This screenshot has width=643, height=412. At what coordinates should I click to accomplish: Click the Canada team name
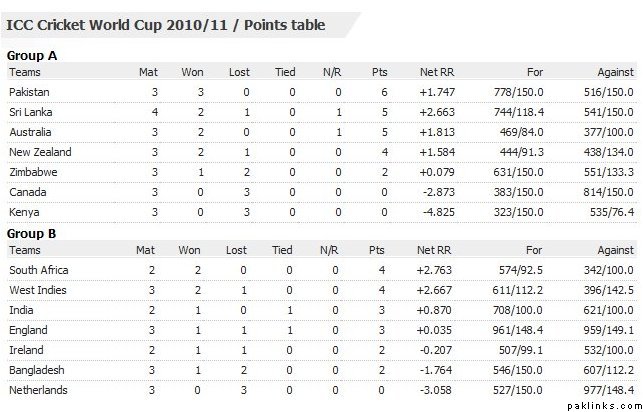(27, 192)
